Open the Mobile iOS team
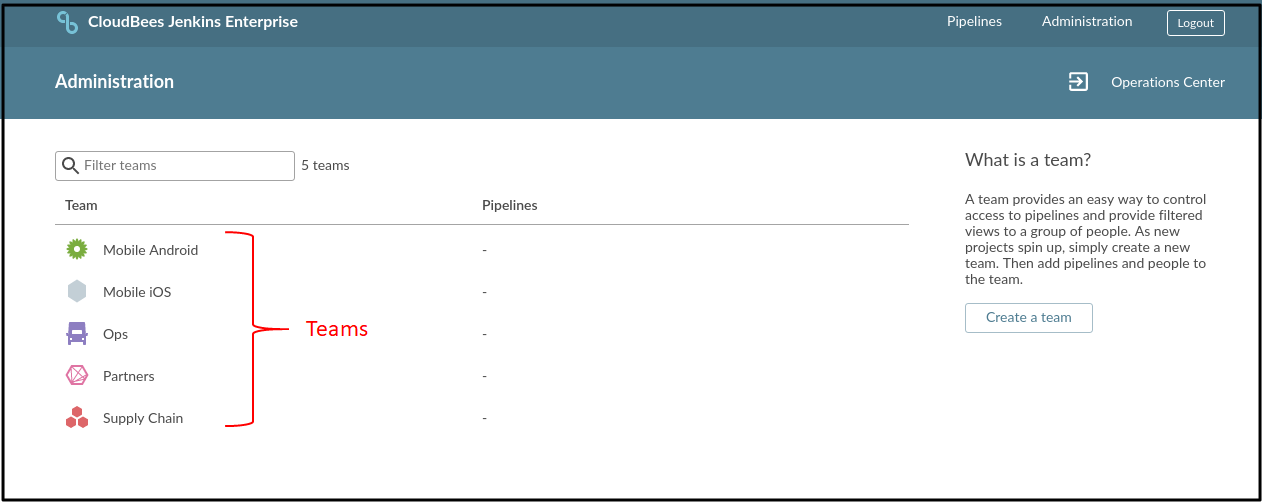The width and height of the screenshot is (1262, 502). click(137, 292)
